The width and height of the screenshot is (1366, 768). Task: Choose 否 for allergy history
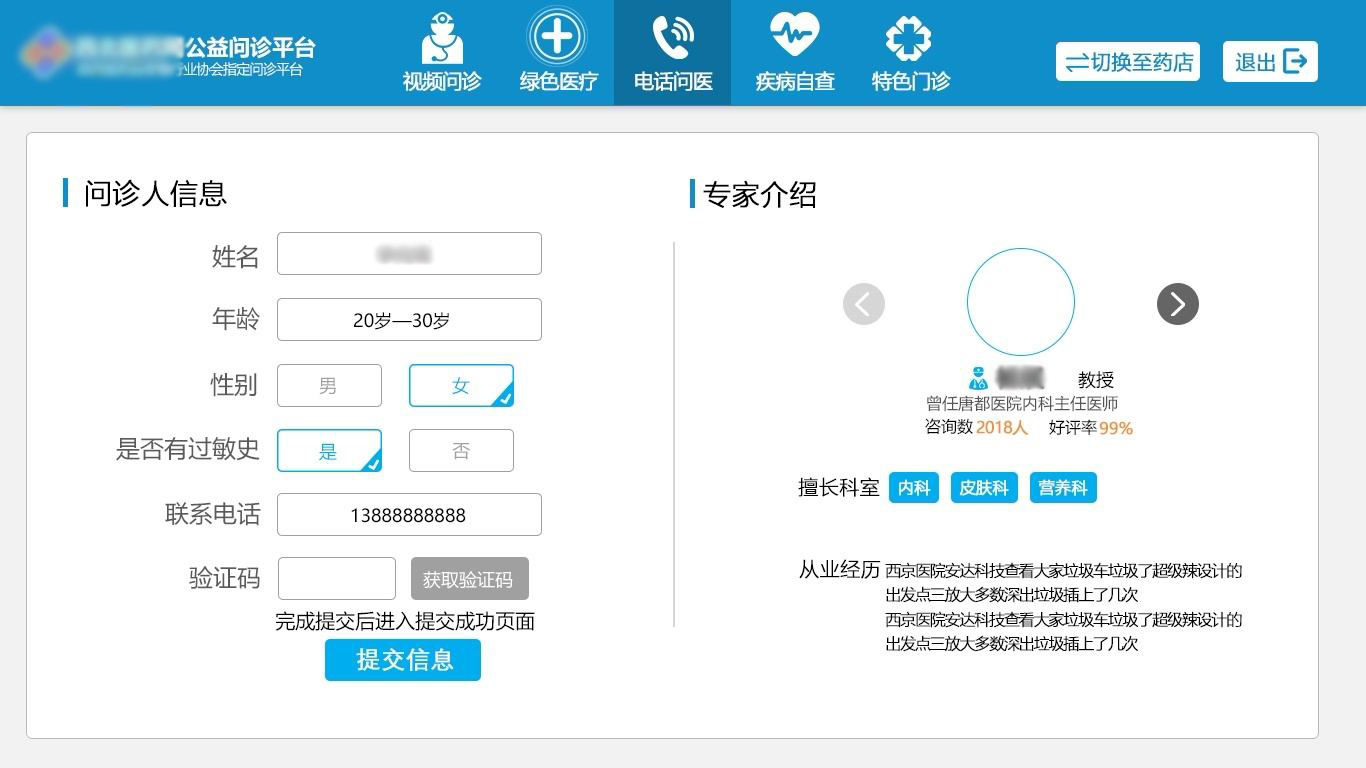coord(461,450)
